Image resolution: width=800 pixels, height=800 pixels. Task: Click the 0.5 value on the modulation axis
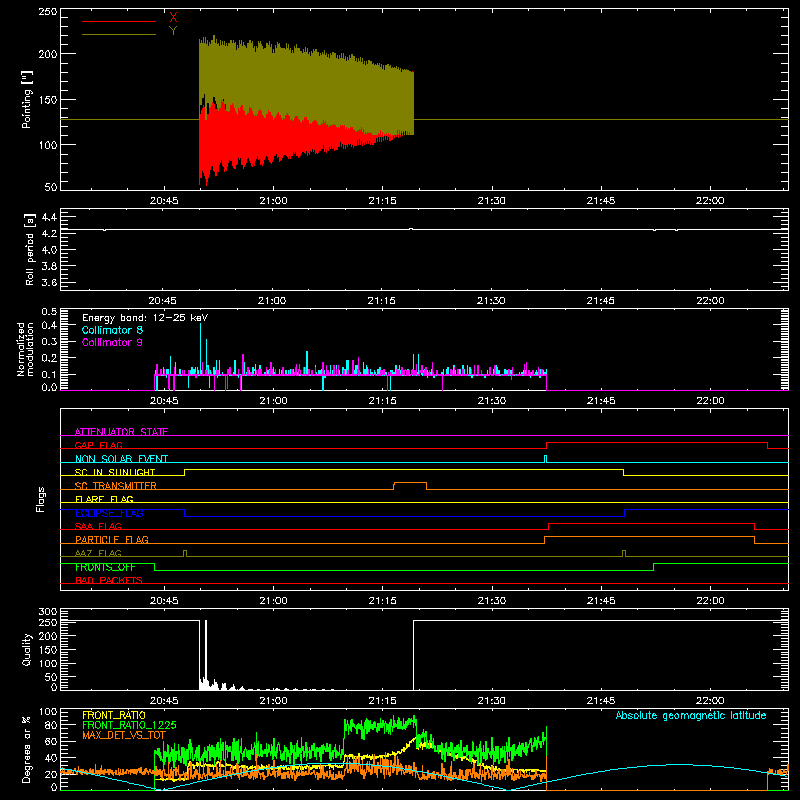click(49, 312)
